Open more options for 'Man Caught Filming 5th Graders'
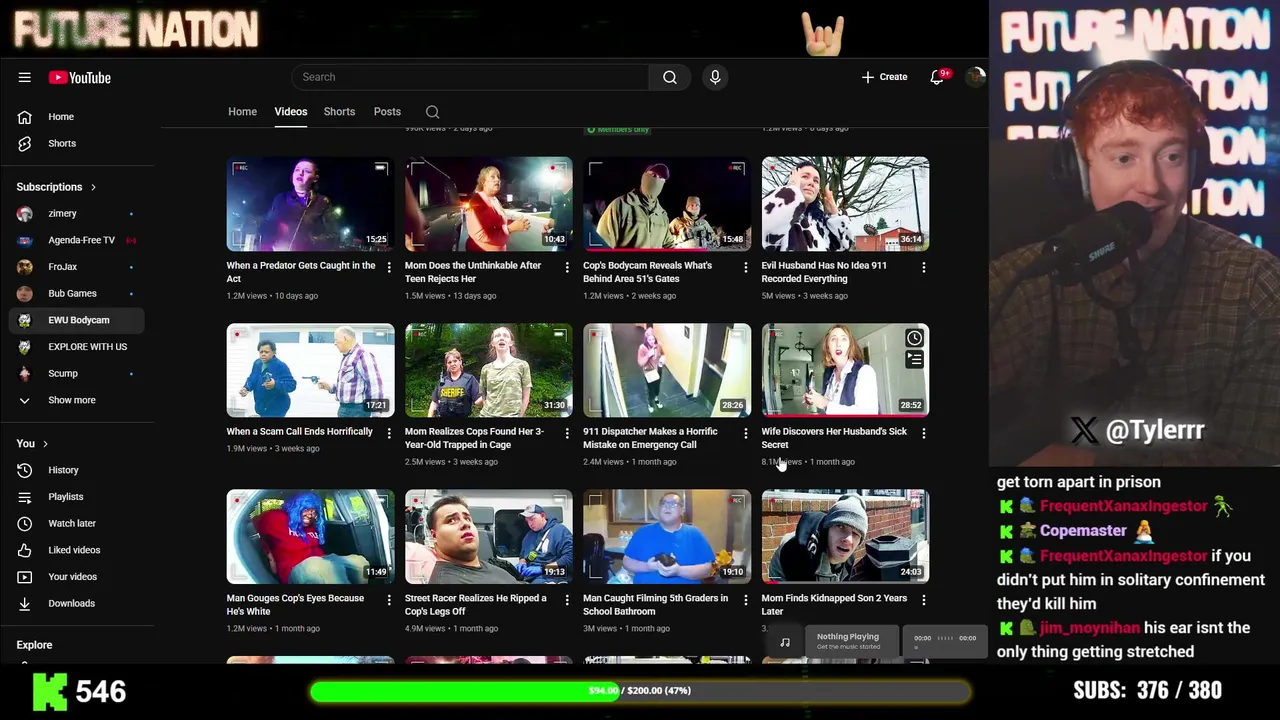Screen dimensions: 1280x720 click(745, 600)
